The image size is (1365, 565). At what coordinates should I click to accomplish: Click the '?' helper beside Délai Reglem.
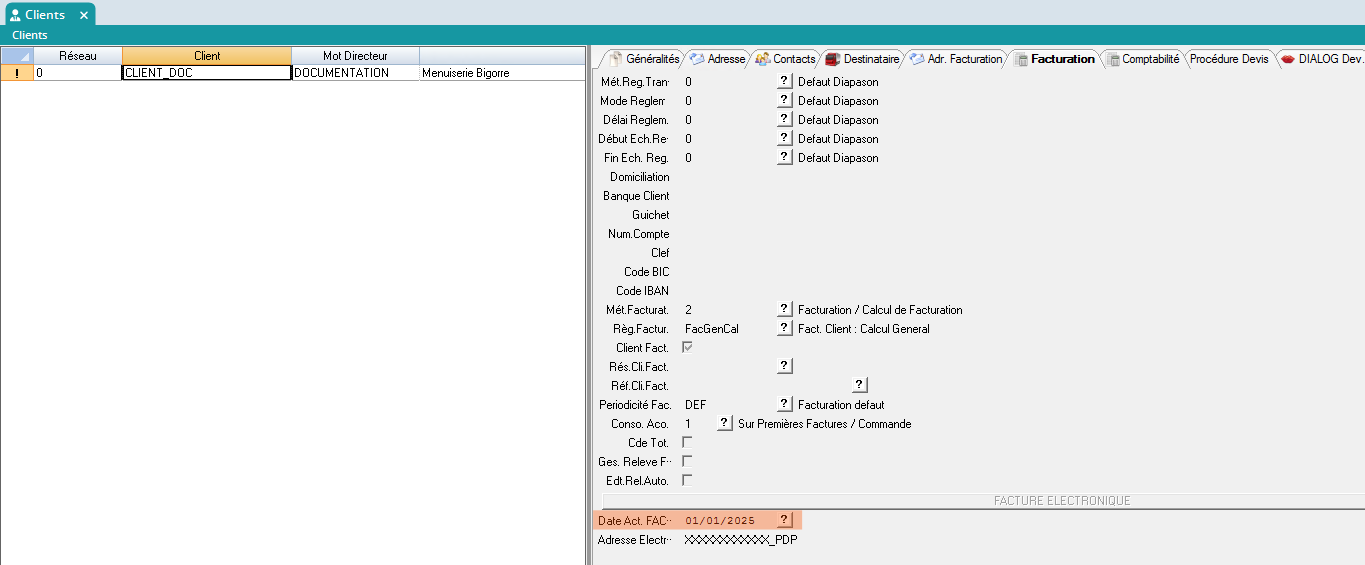tap(785, 120)
